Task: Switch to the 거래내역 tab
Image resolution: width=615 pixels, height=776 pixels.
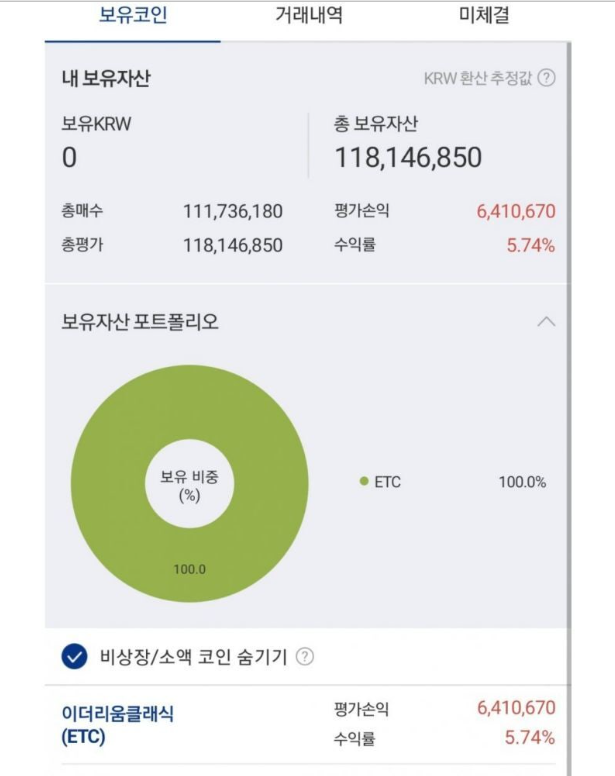Action: click(x=309, y=15)
